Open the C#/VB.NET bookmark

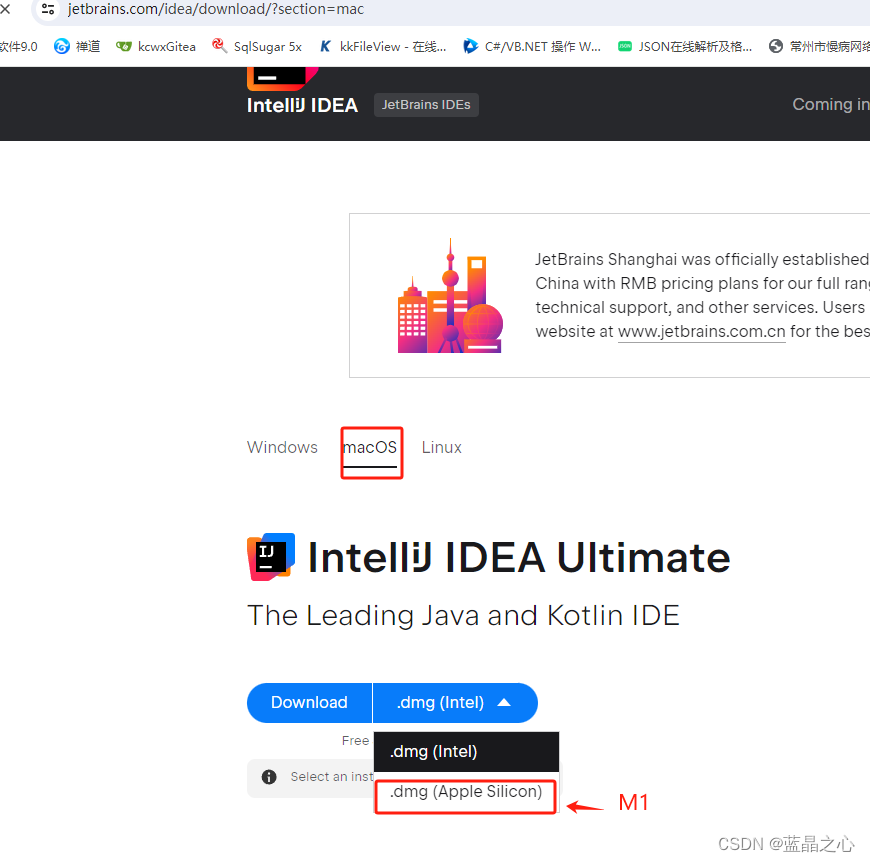tap(533, 47)
